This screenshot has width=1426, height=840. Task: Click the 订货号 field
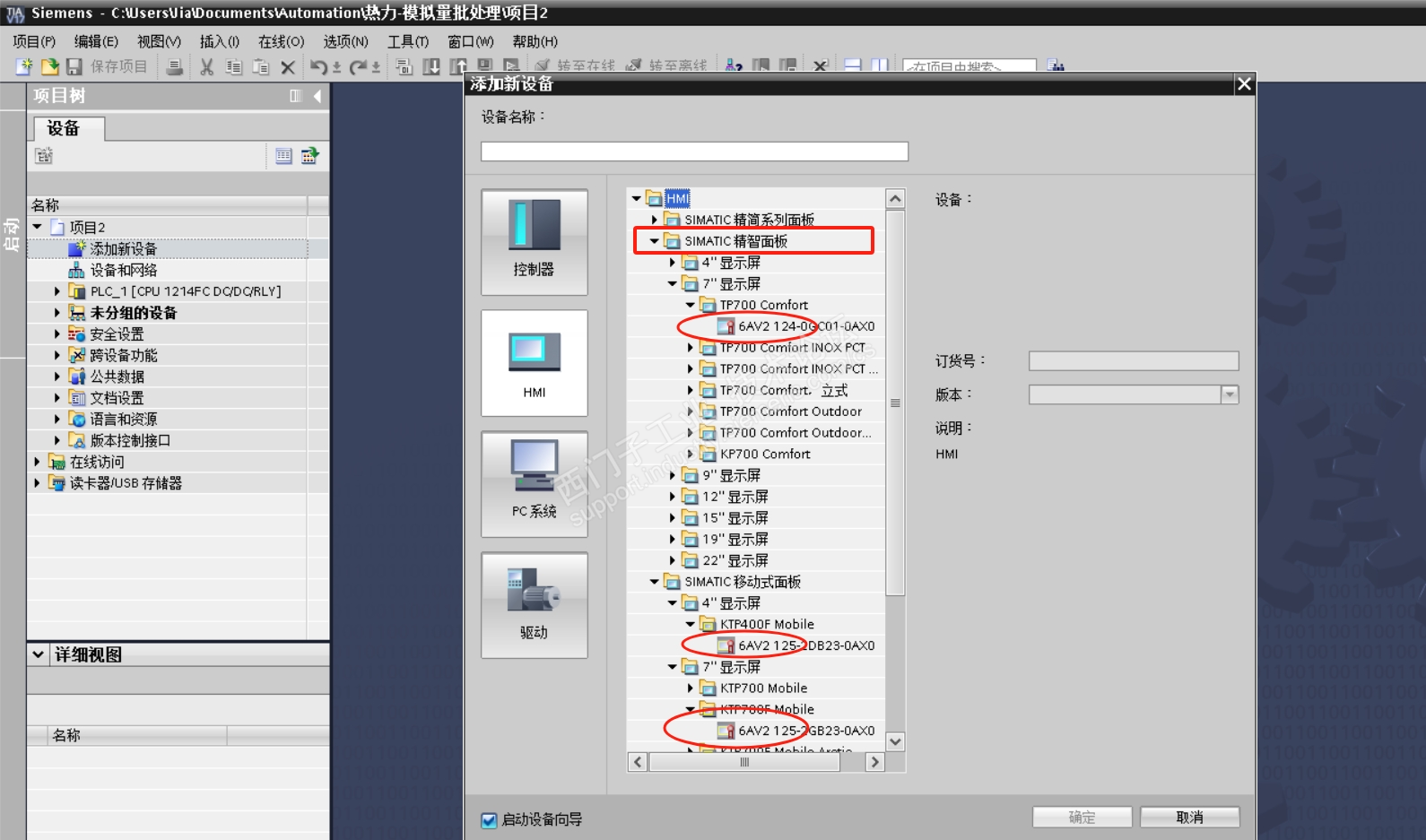[1134, 360]
